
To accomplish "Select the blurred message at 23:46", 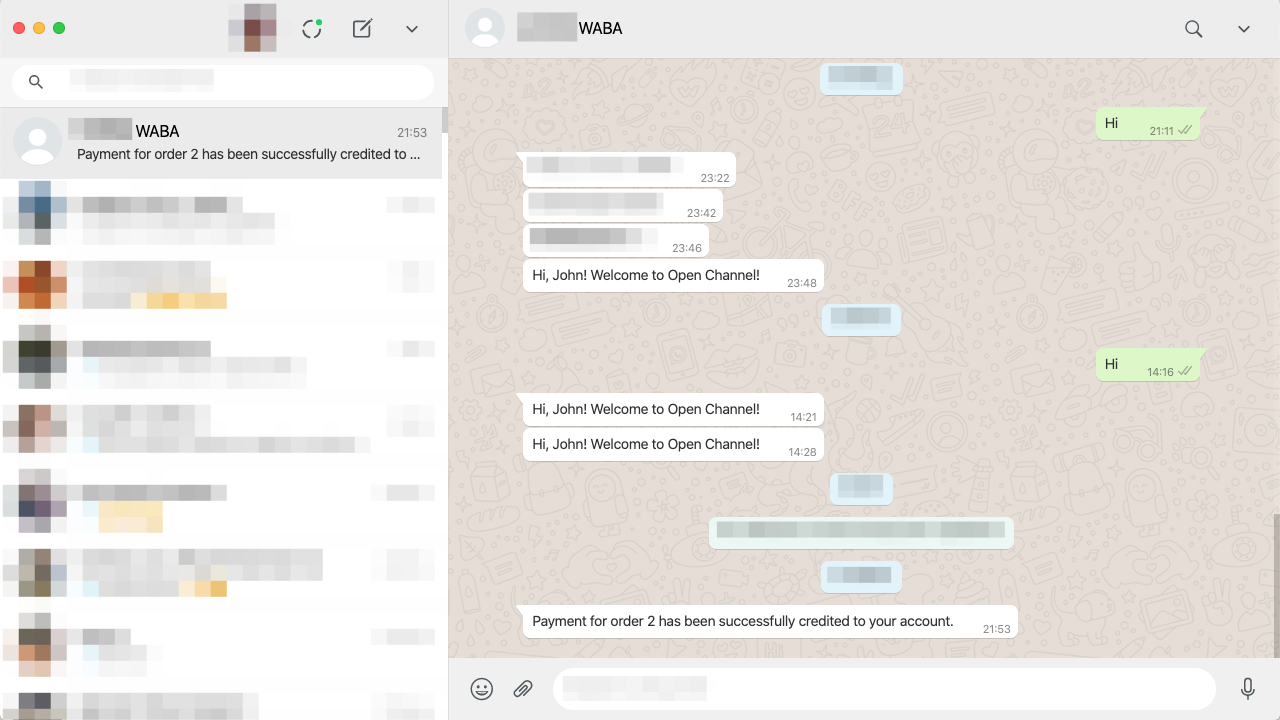I will click(615, 240).
